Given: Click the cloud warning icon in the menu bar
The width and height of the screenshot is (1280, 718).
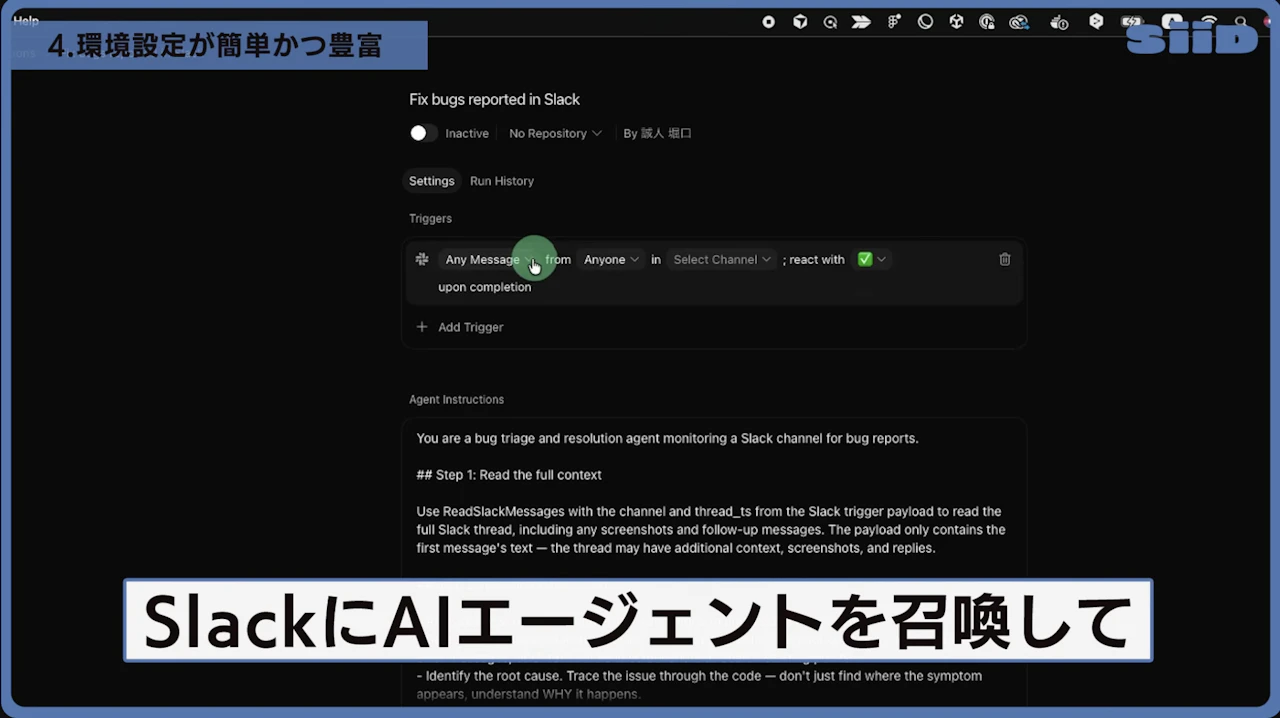Looking at the screenshot, I should [x=1060, y=21].
